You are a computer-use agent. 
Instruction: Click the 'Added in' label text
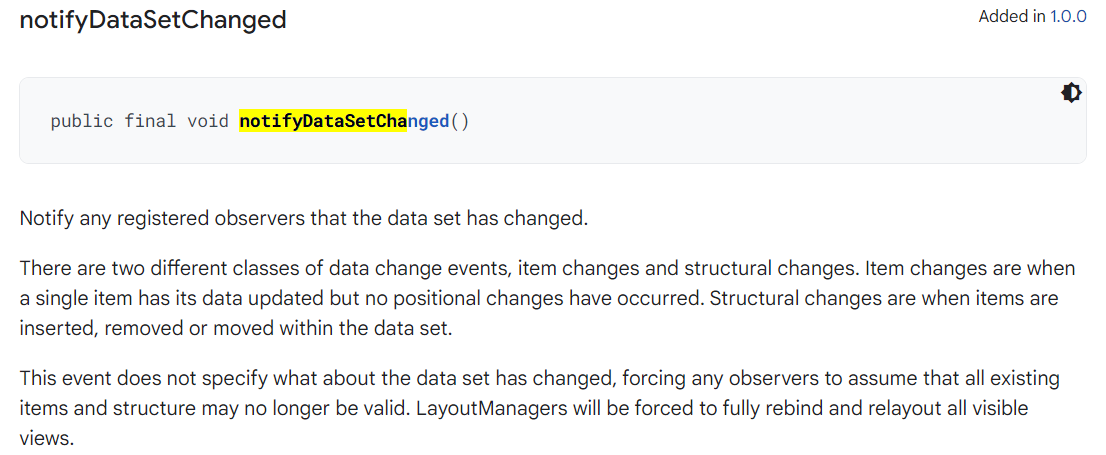tap(1012, 17)
